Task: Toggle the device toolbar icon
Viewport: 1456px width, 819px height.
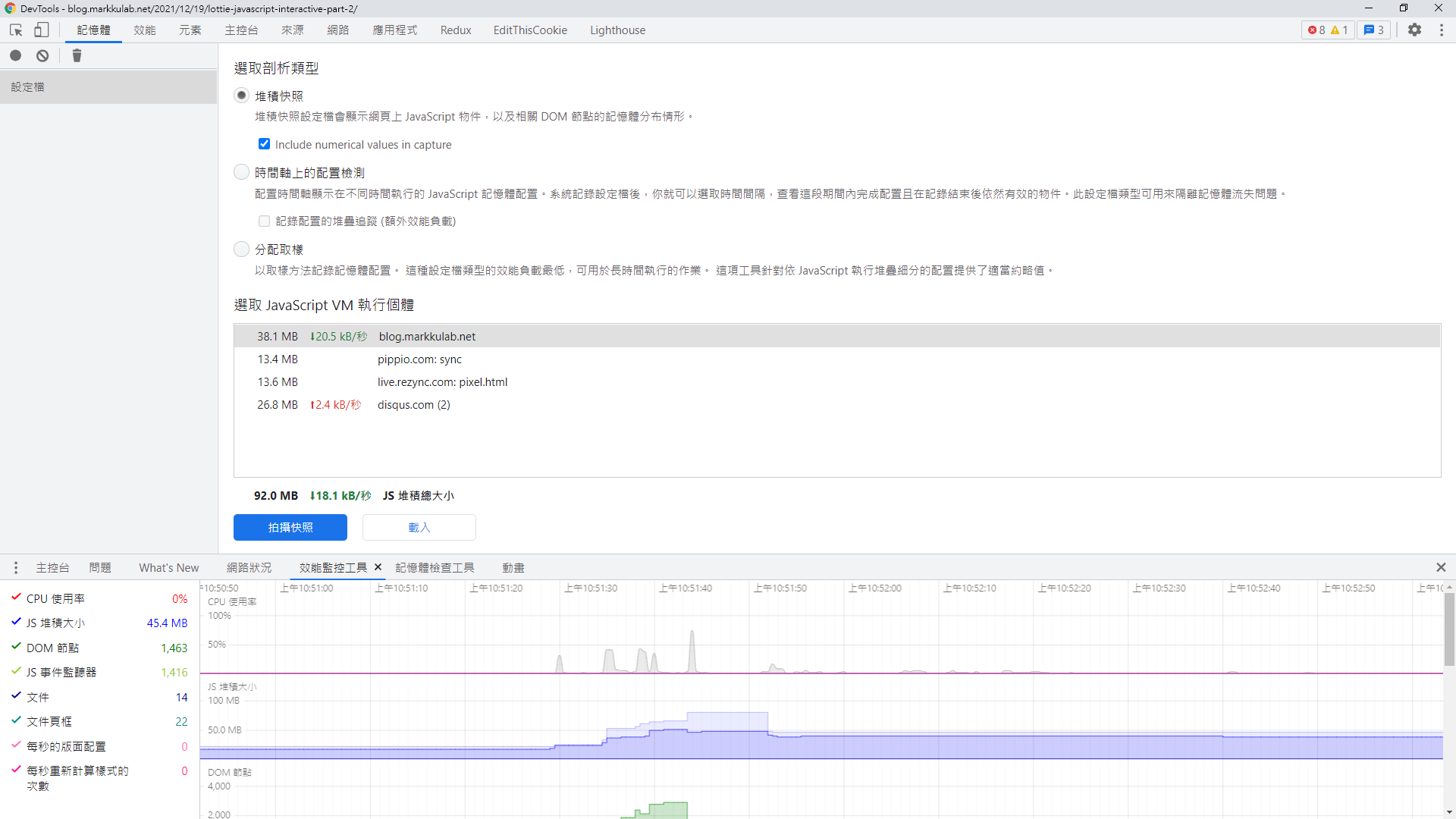Action: coord(42,30)
